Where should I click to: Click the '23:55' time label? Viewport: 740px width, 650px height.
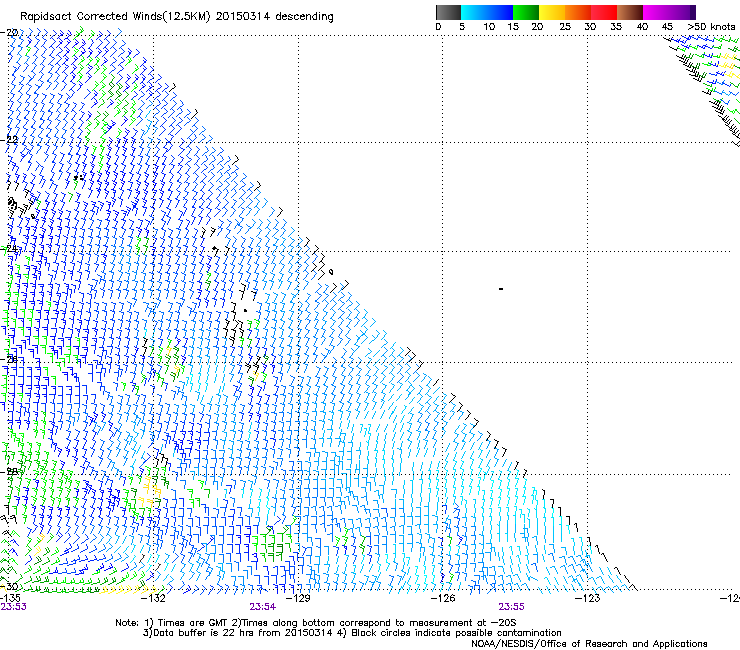pyautogui.click(x=512, y=607)
